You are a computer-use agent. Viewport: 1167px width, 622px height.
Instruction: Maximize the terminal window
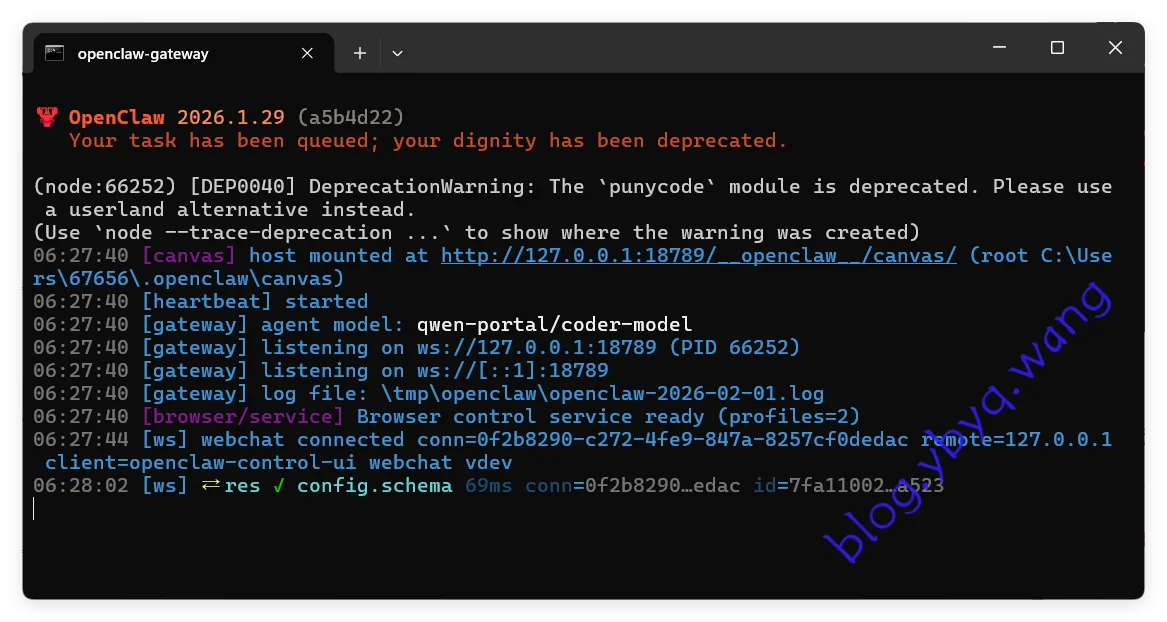1056,47
